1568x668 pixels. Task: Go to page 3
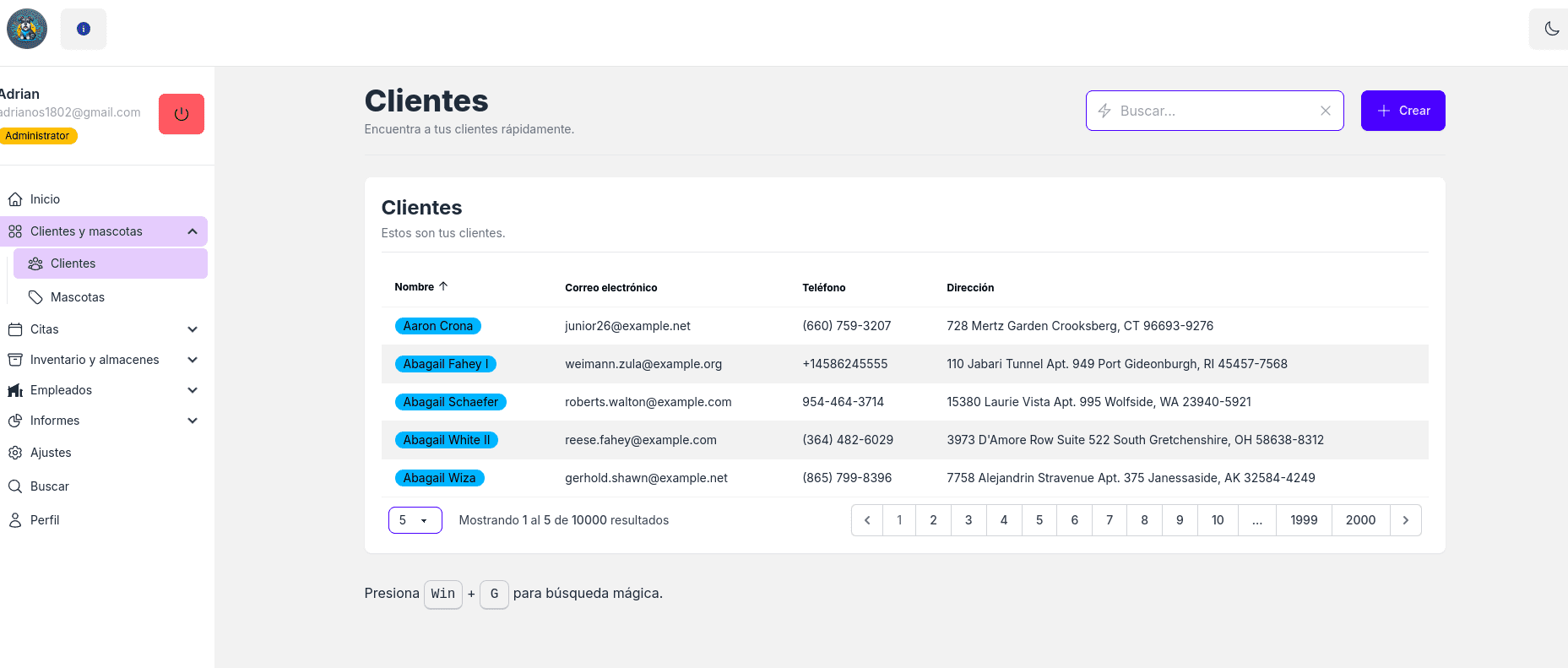tap(968, 520)
